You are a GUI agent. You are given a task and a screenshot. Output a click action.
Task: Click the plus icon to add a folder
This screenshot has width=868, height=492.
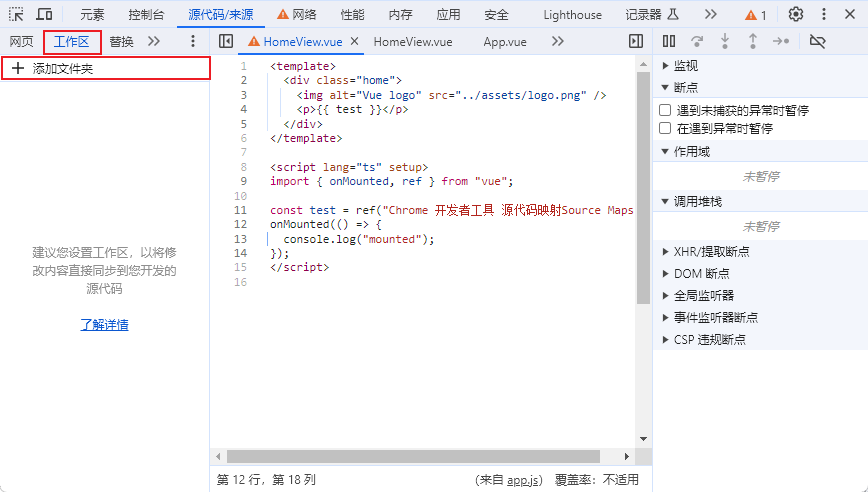(18, 68)
